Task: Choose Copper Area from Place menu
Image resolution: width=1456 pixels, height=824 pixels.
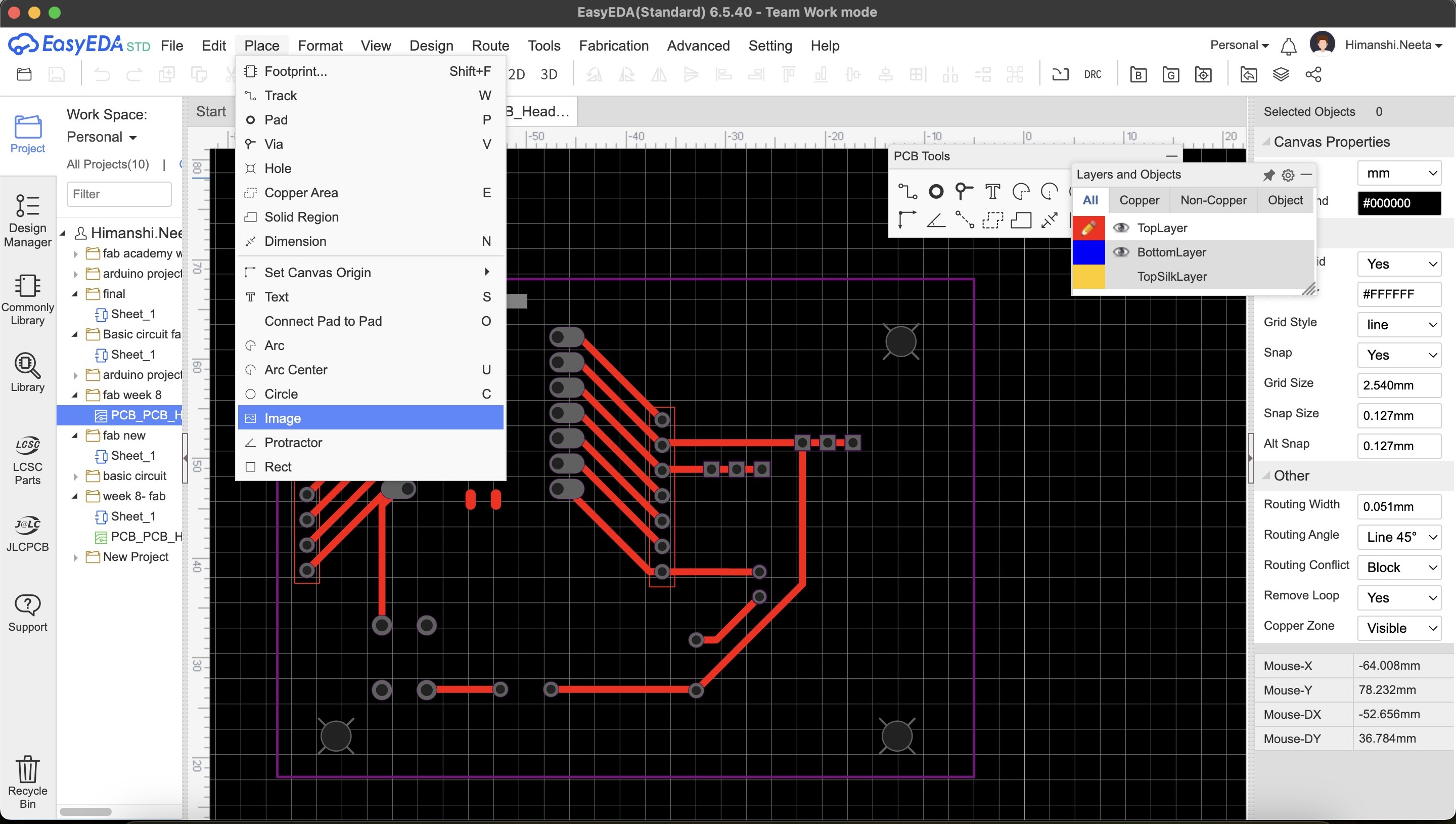Action: pos(371,192)
